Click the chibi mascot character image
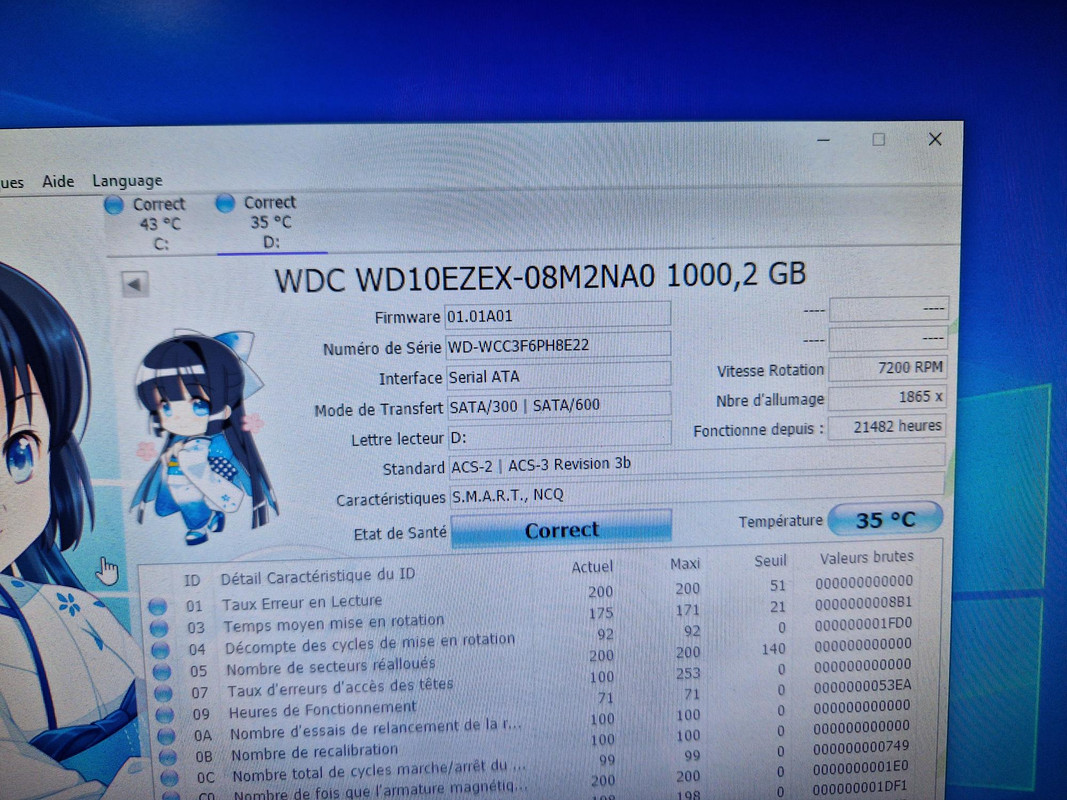Image resolution: width=1067 pixels, height=800 pixels. click(204, 437)
